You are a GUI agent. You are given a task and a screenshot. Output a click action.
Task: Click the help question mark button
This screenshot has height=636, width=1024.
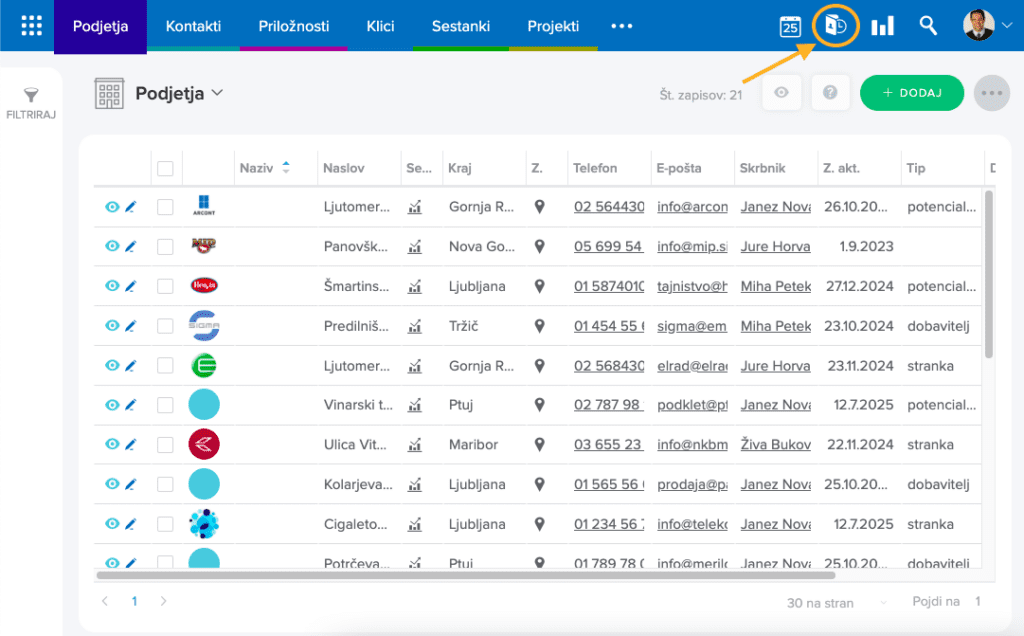click(x=830, y=93)
